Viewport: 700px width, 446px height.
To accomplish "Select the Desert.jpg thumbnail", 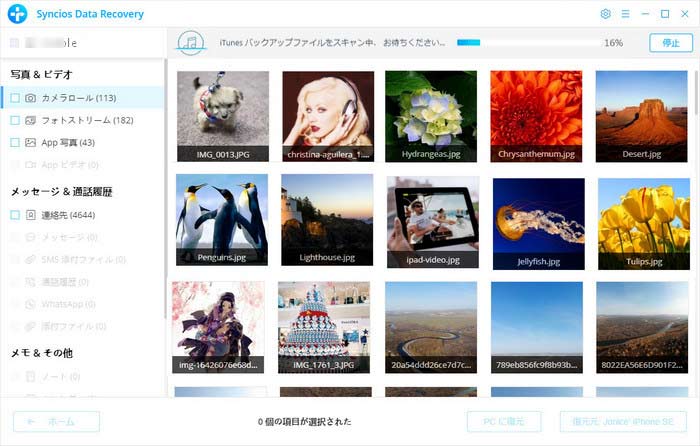I will [642, 116].
